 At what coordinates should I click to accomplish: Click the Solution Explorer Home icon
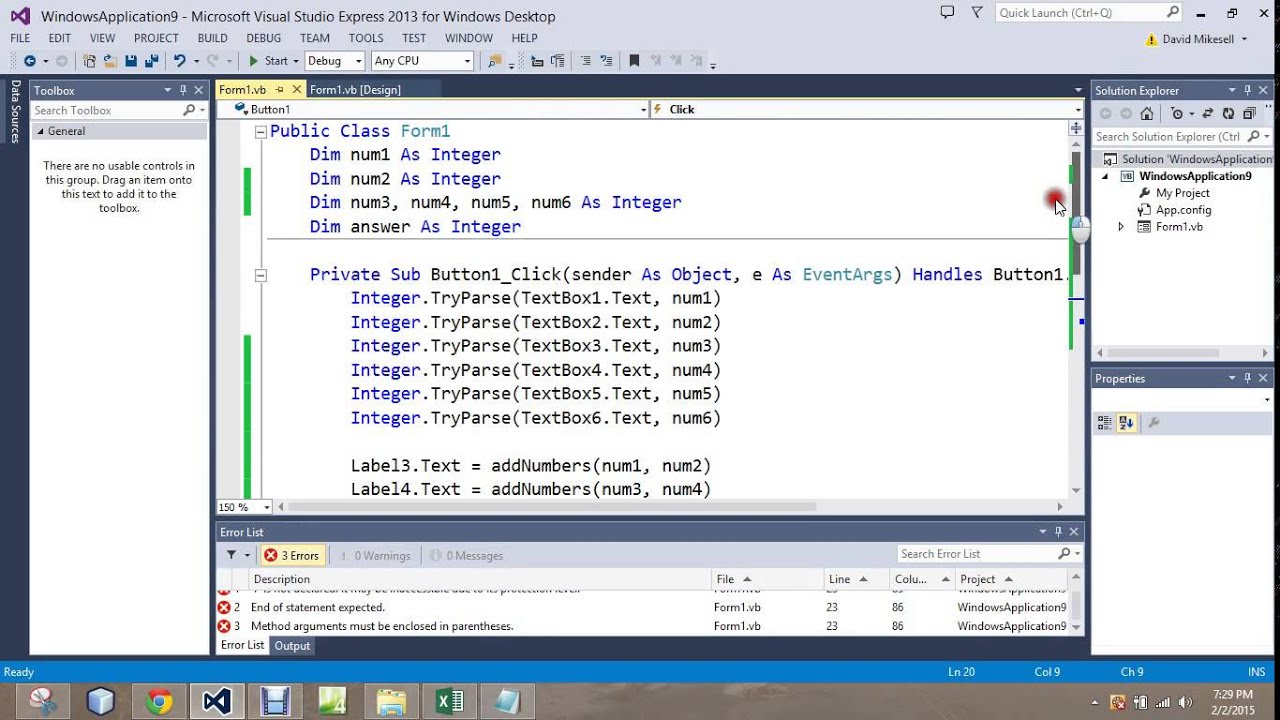click(1147, 113)
